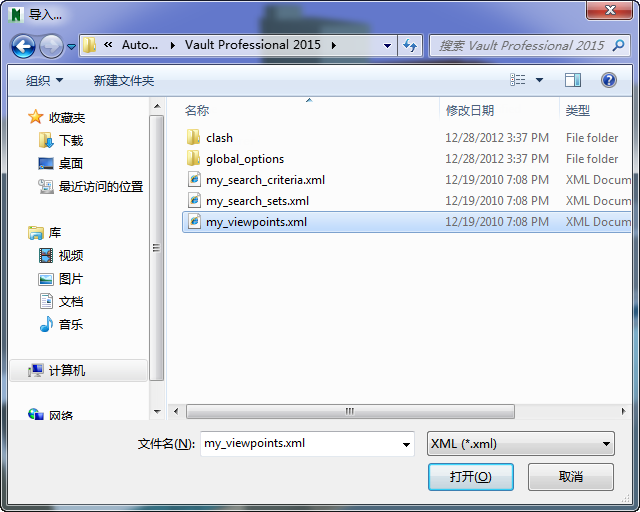The width and height of the screenshot is (640, 512).
Task: Open the XML (*.xml) file type dropdown
Action: (520, 444)
